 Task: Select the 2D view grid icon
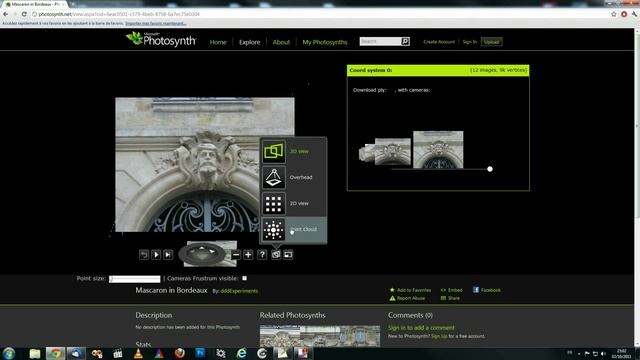pos(273,203)
